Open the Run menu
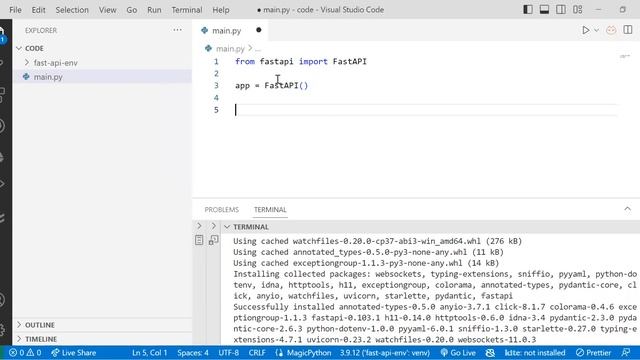Viewport: 640px width, 360px height. click(x=154, y=10)
